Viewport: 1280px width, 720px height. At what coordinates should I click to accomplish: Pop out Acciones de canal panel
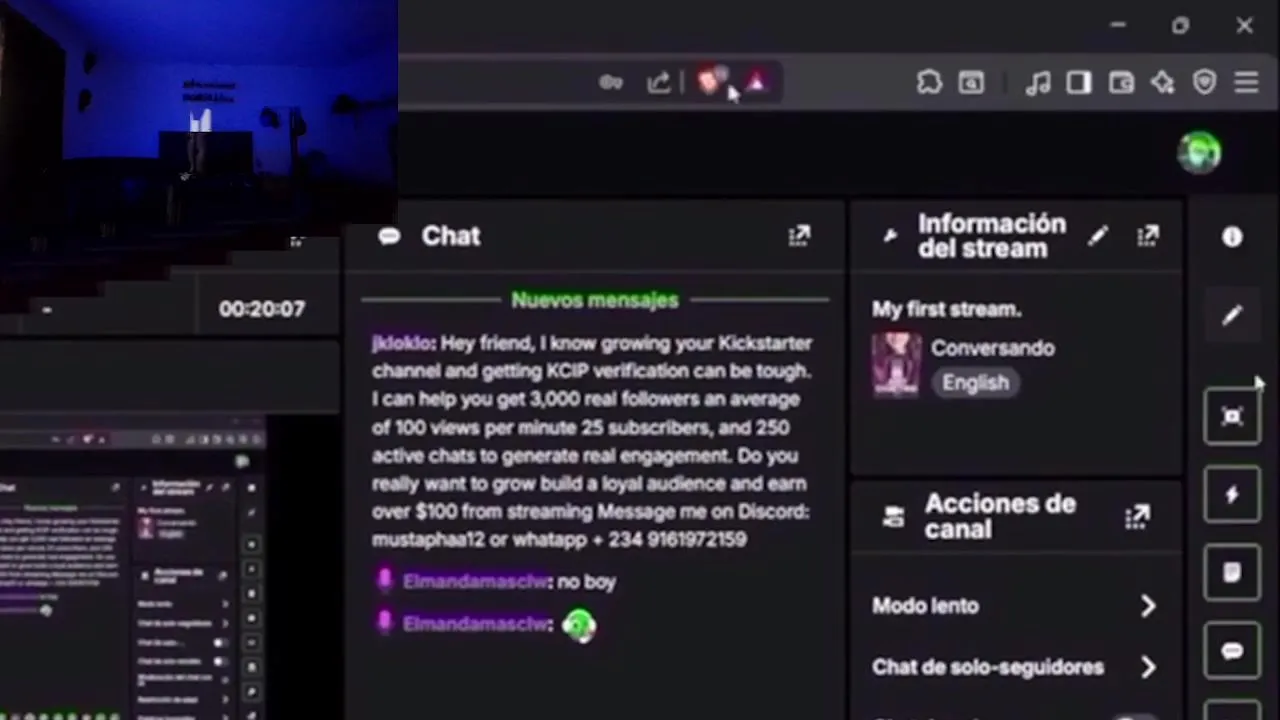[1137, 517]
